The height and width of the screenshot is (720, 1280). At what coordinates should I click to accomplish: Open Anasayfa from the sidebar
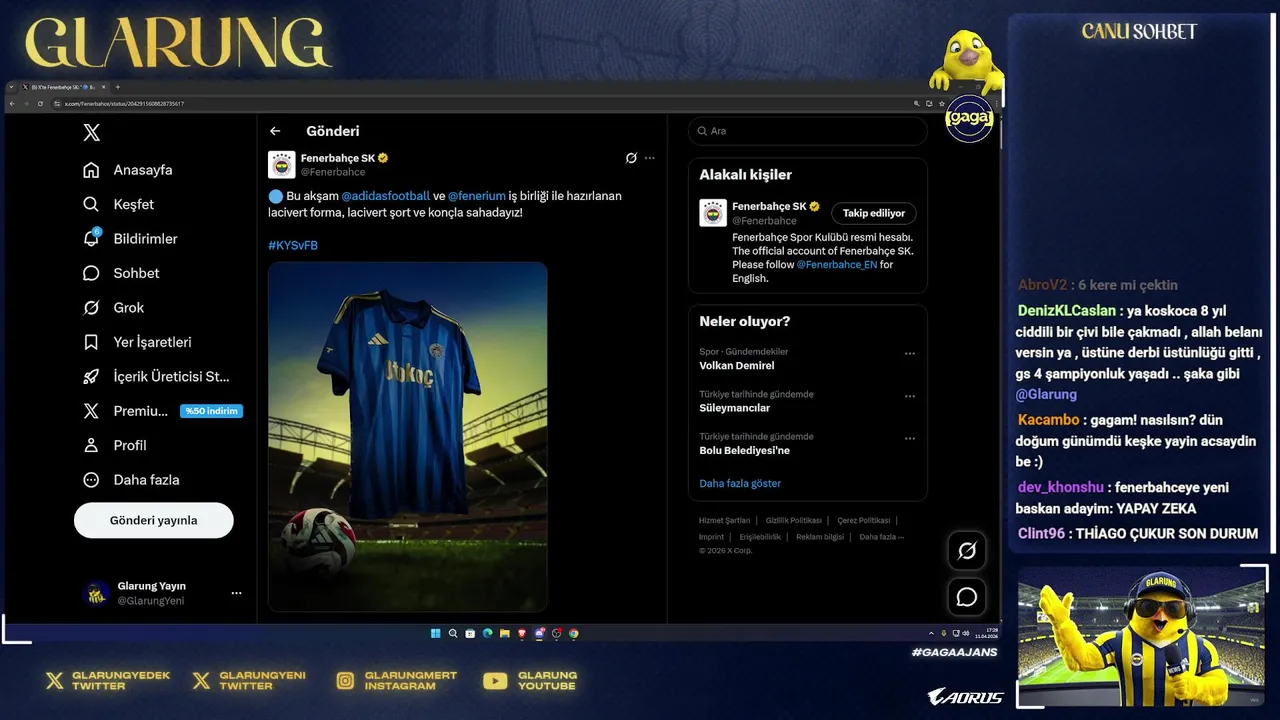127,170
